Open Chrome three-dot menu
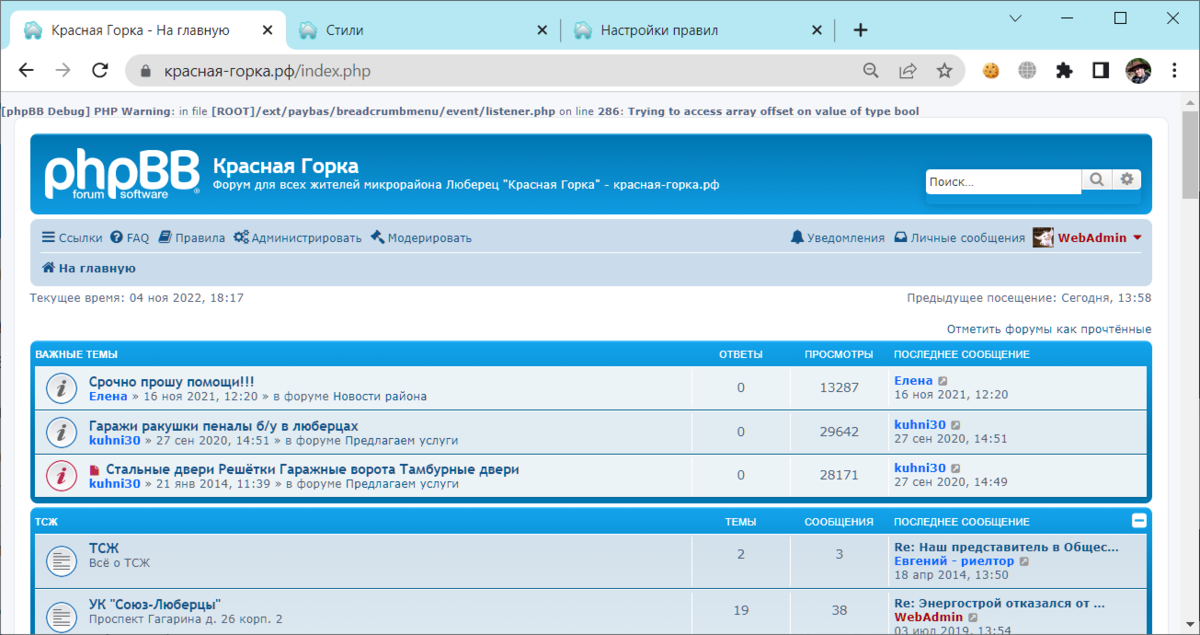Viewport: 1200px width, 635px height. coord(1174,70)
